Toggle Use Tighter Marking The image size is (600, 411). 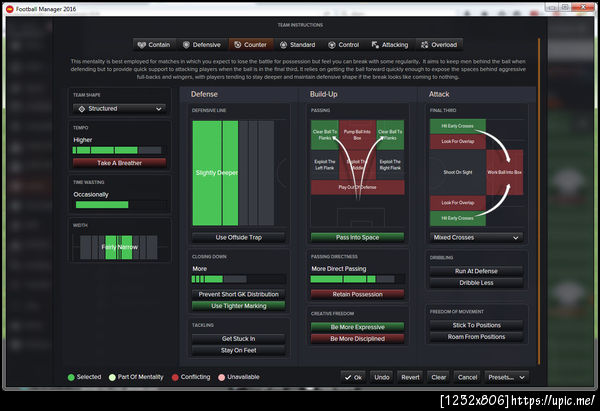(238, 306)
